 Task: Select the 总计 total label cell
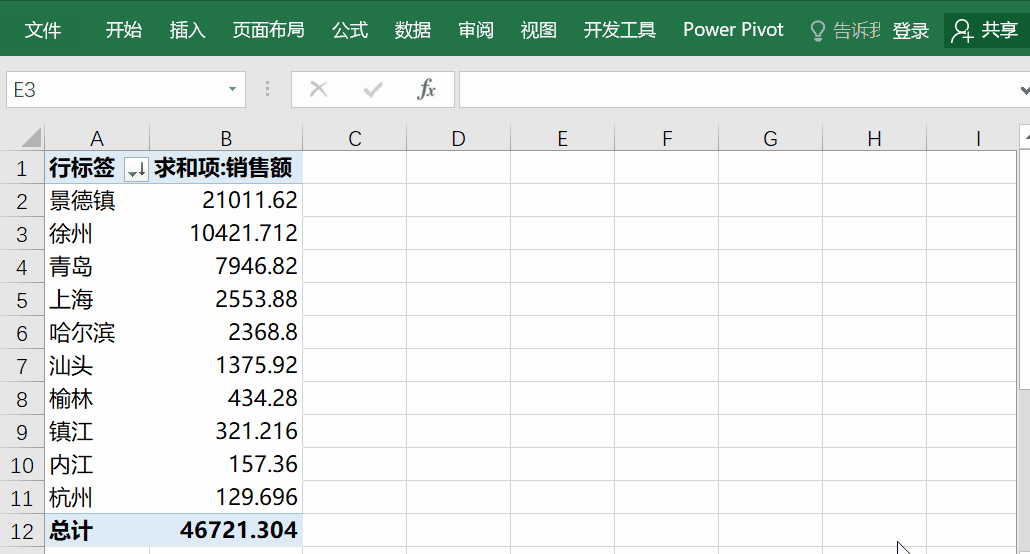coord(97,530)
